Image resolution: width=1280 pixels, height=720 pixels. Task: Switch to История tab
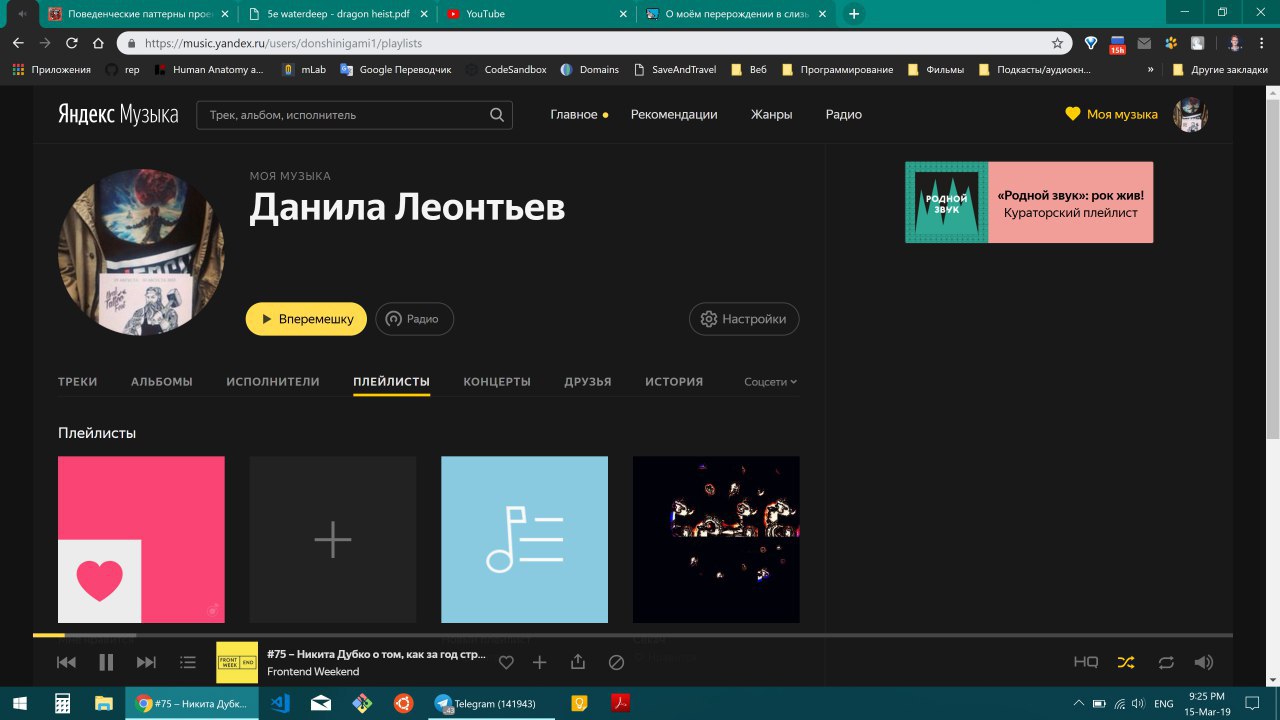(x=674, y=382)
